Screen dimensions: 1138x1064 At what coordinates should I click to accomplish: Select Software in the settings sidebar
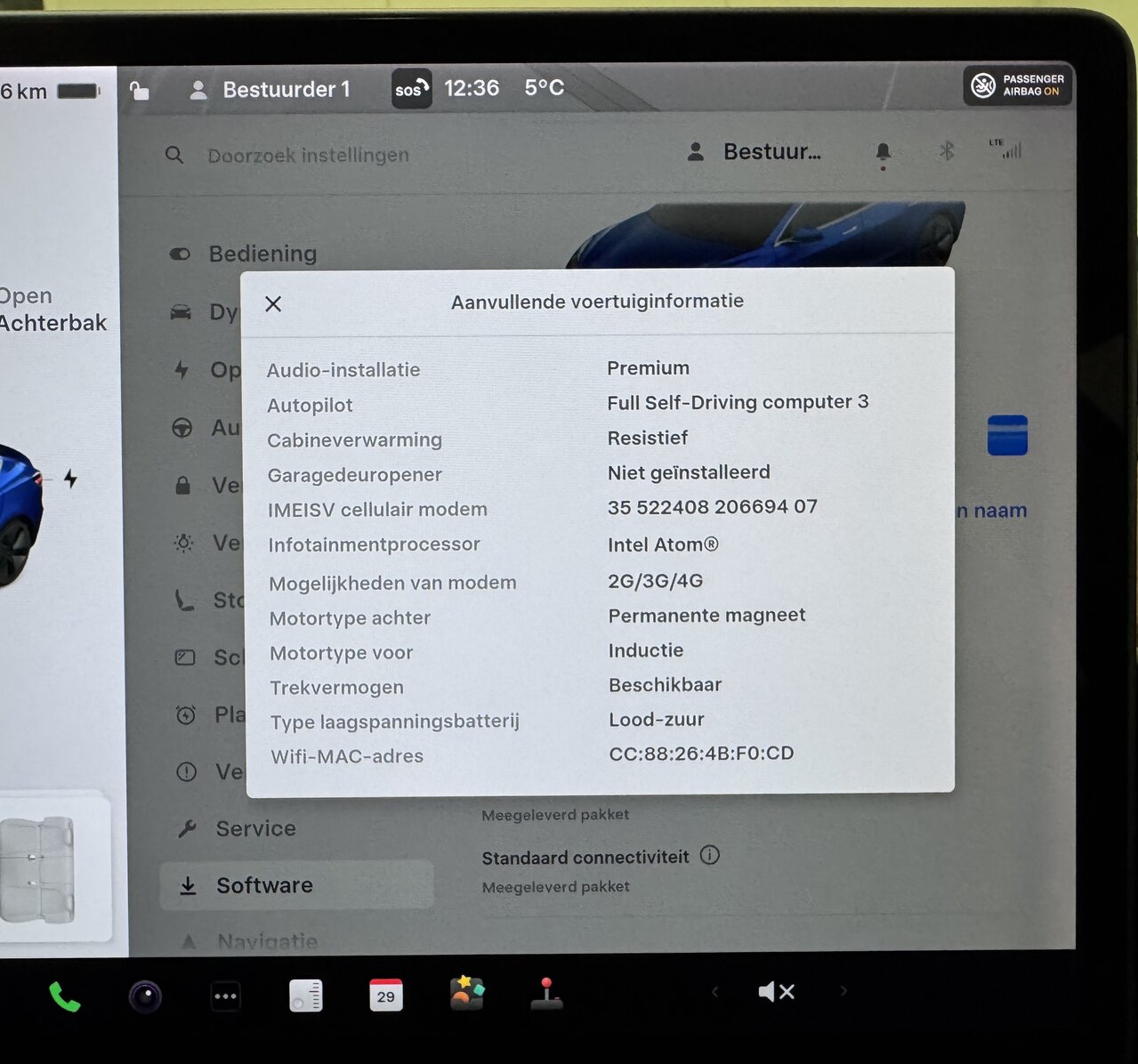coord(264,885)
